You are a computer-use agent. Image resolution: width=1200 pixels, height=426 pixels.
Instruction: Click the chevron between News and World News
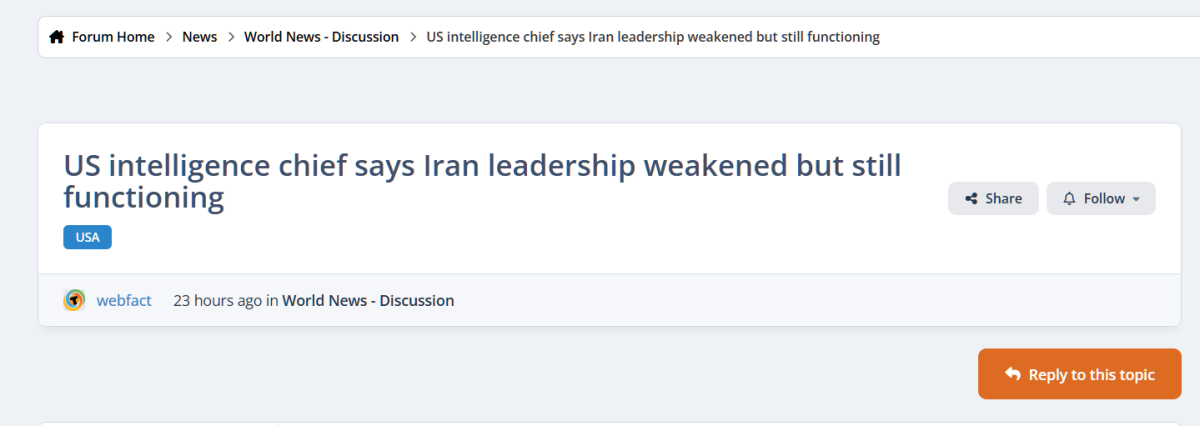point(231,37)
